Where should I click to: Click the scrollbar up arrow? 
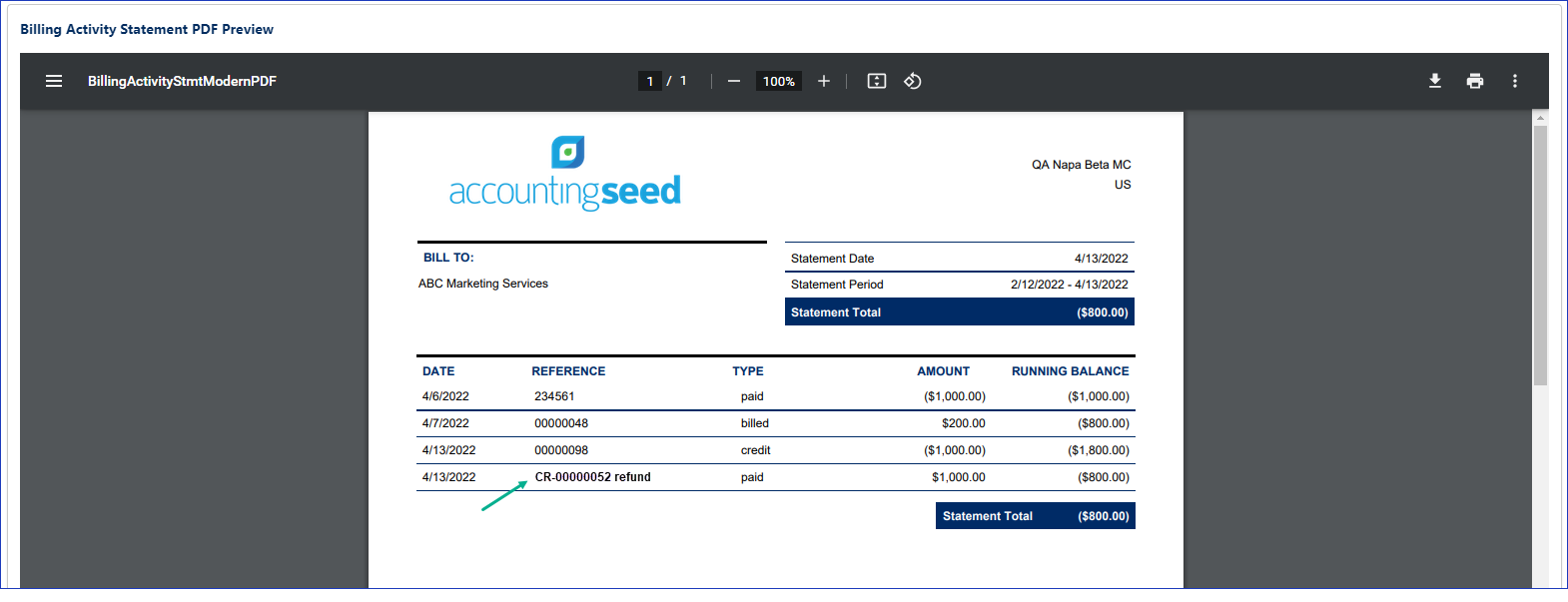coord(1540,118)
